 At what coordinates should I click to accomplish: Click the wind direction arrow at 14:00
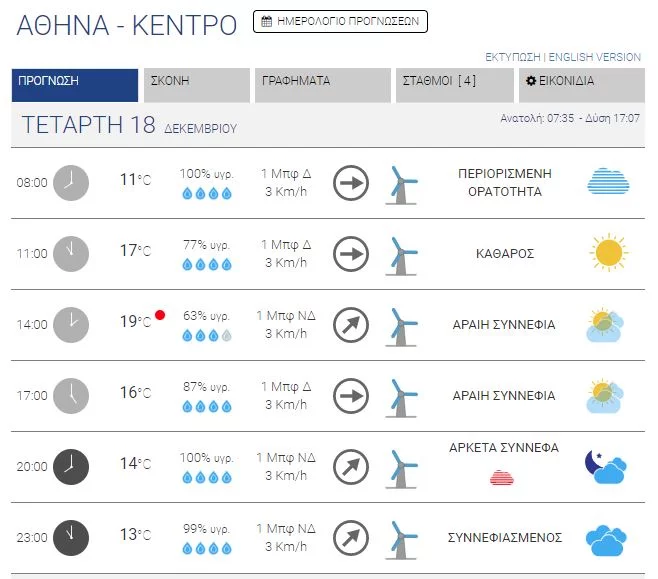[351, 324]
